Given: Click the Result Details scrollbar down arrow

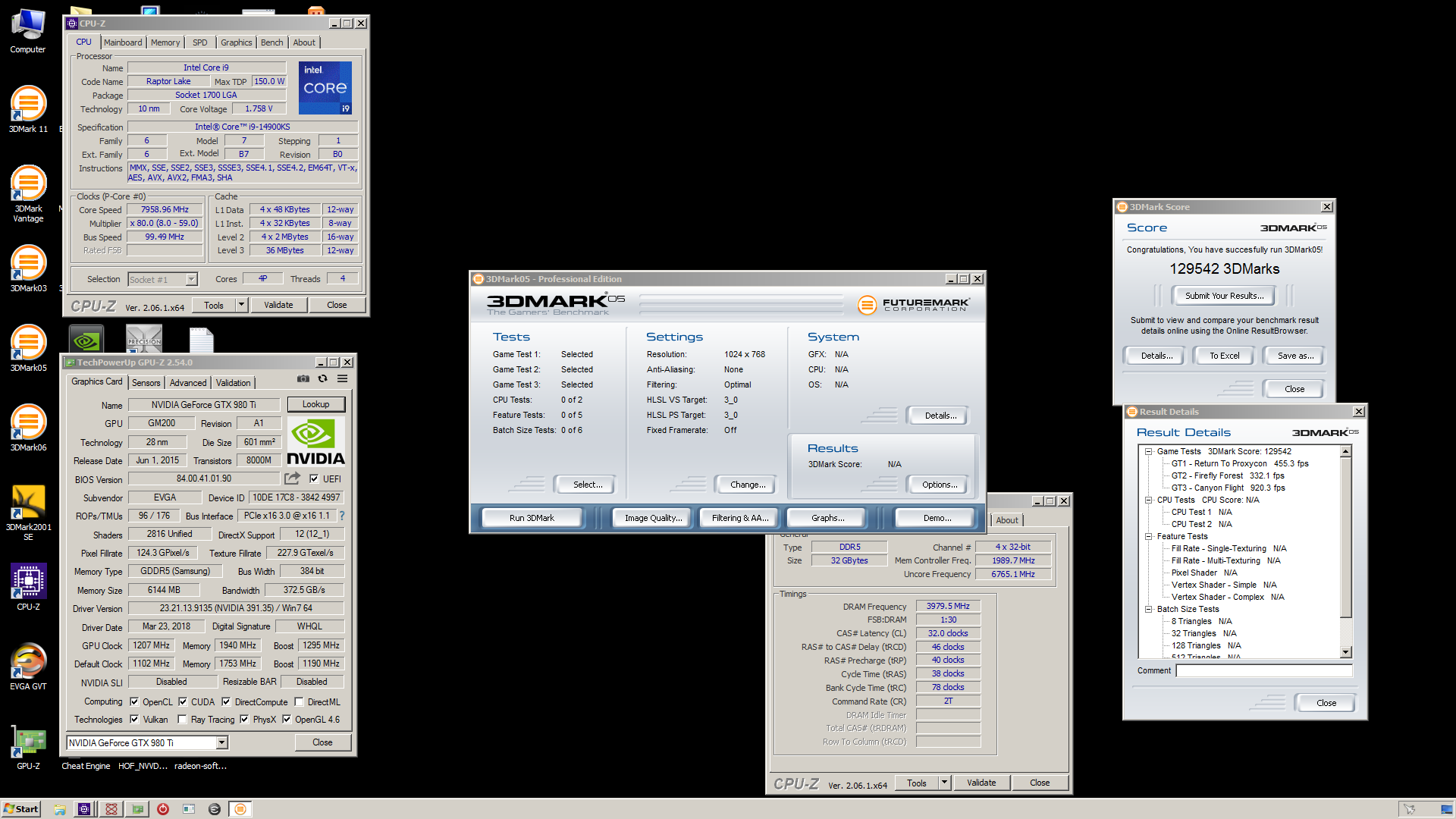Looking at the screenshot, I should (x=1346, y=652).
